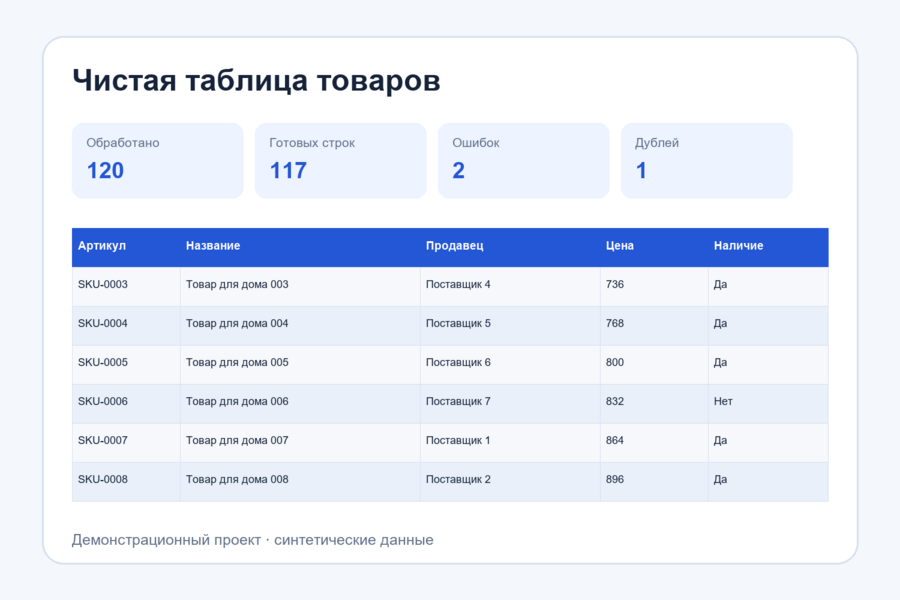Viewport: 900px width, 600px height.
Task: Click the Цена column header
Action: [654, 247]
